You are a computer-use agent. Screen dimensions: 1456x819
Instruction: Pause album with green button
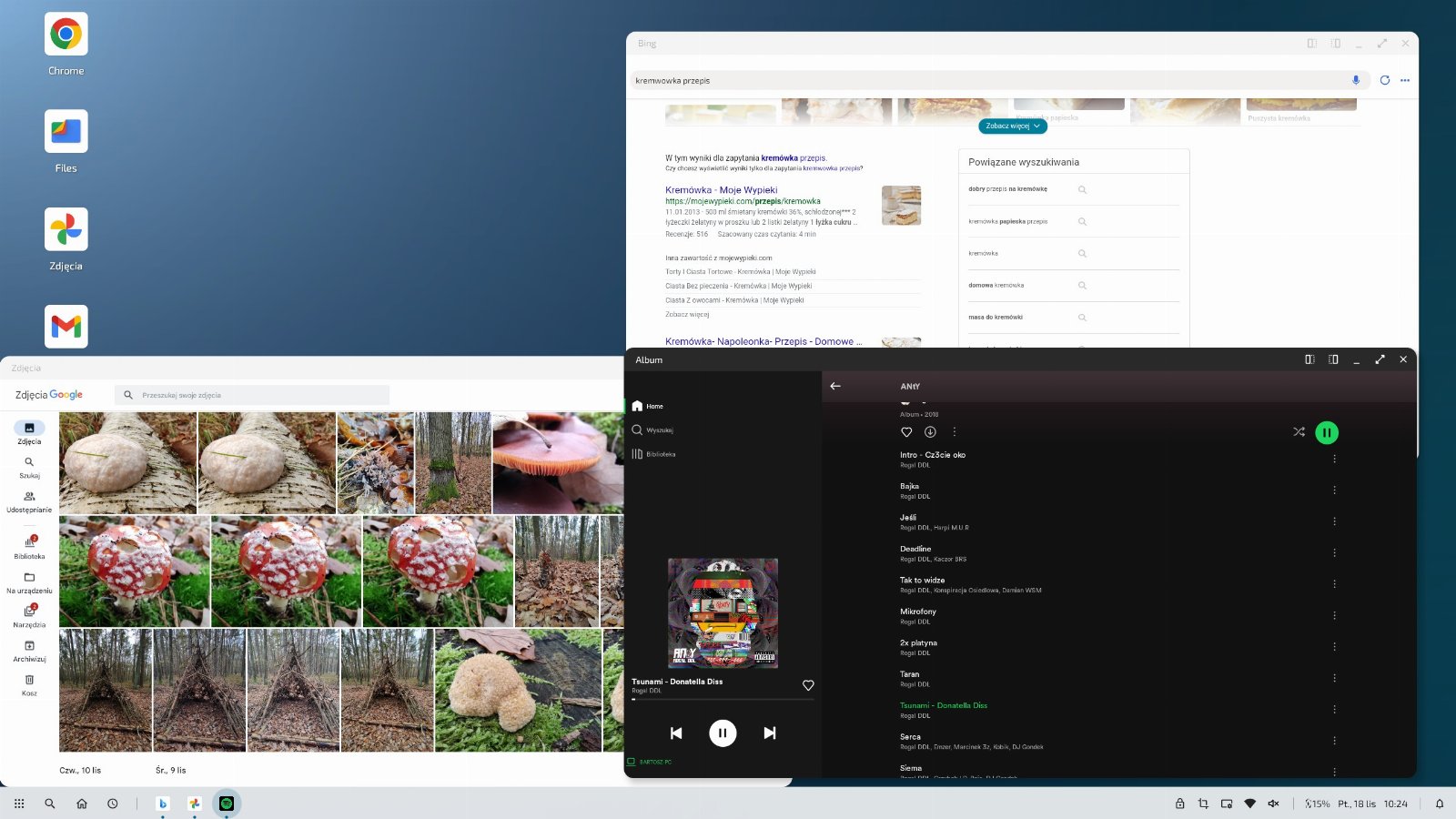[x=1327, y=432]
